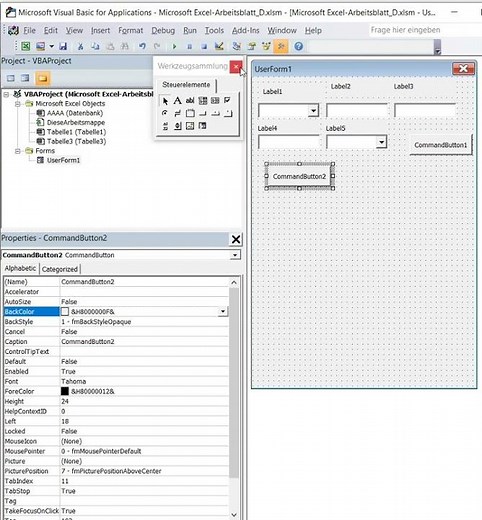Click the Break pause icon in toolbar
Image resolution: width=482 pixels, height=520 pixels.
coord(189,46)
